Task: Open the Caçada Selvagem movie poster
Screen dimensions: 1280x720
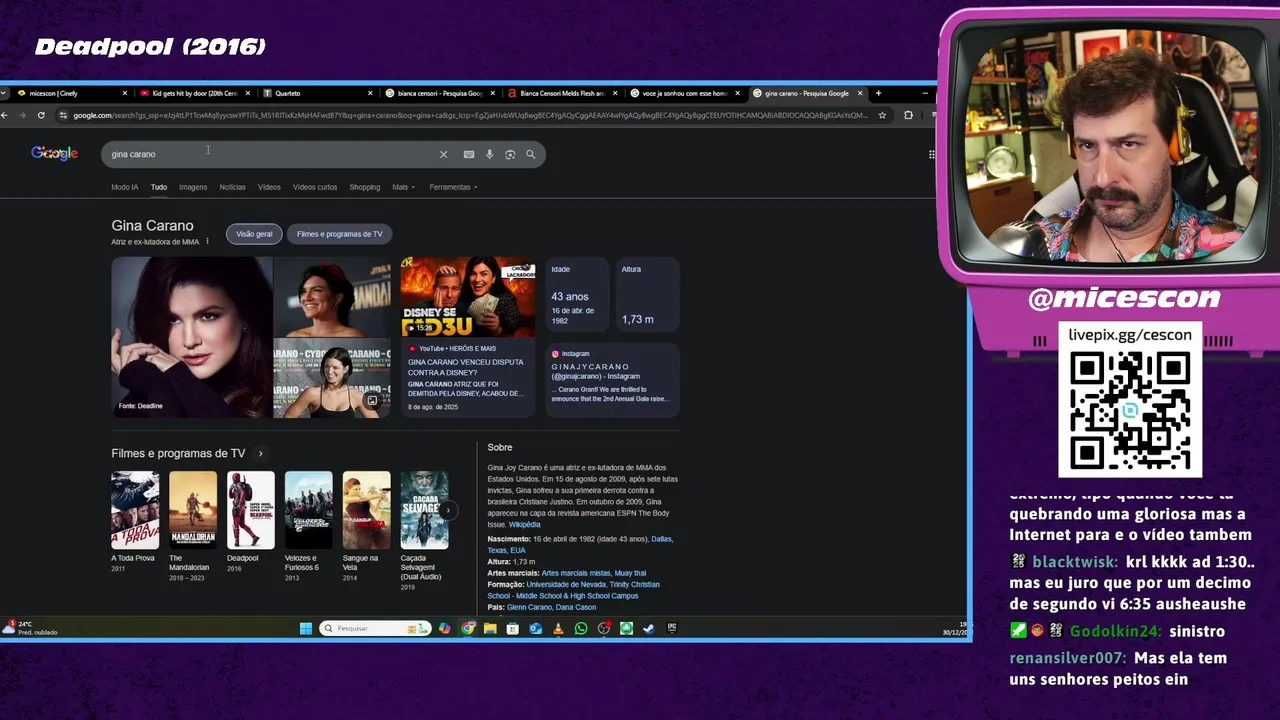Action: (424, 510)
